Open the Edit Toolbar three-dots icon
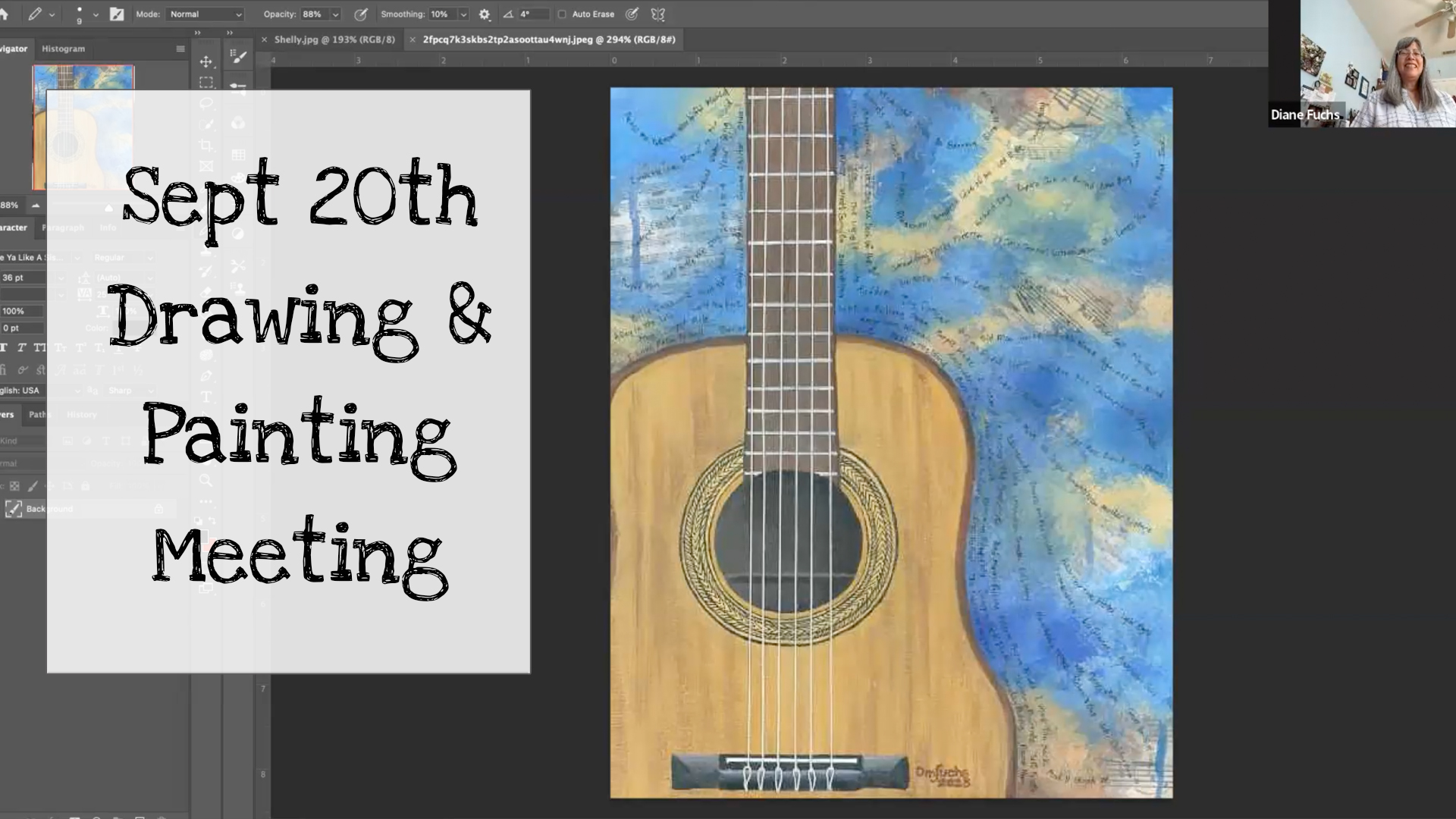 [206, 501]
